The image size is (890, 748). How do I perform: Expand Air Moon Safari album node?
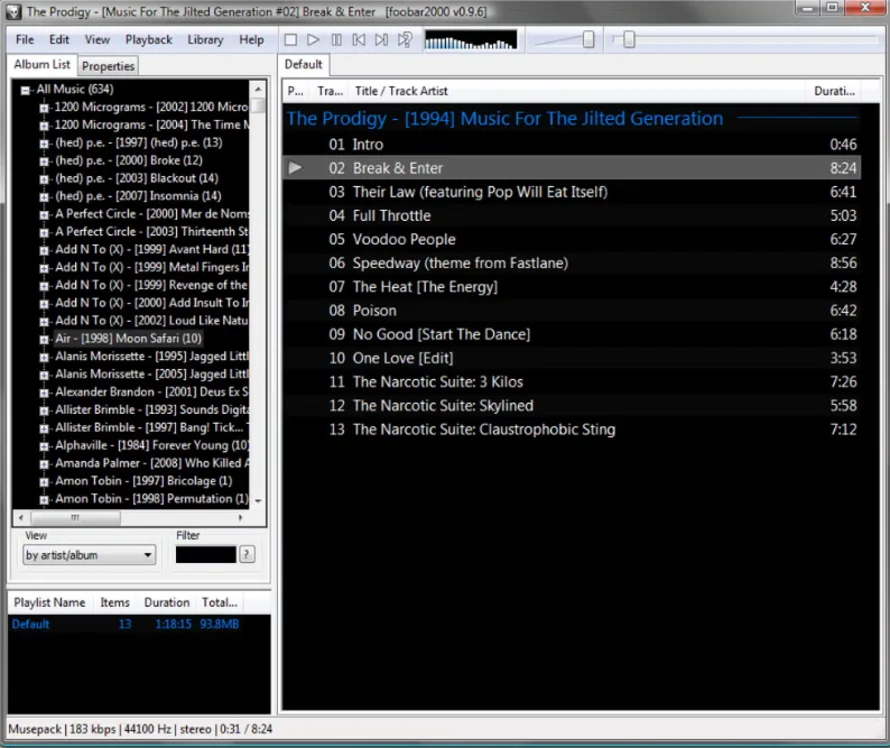click(44, 339)
